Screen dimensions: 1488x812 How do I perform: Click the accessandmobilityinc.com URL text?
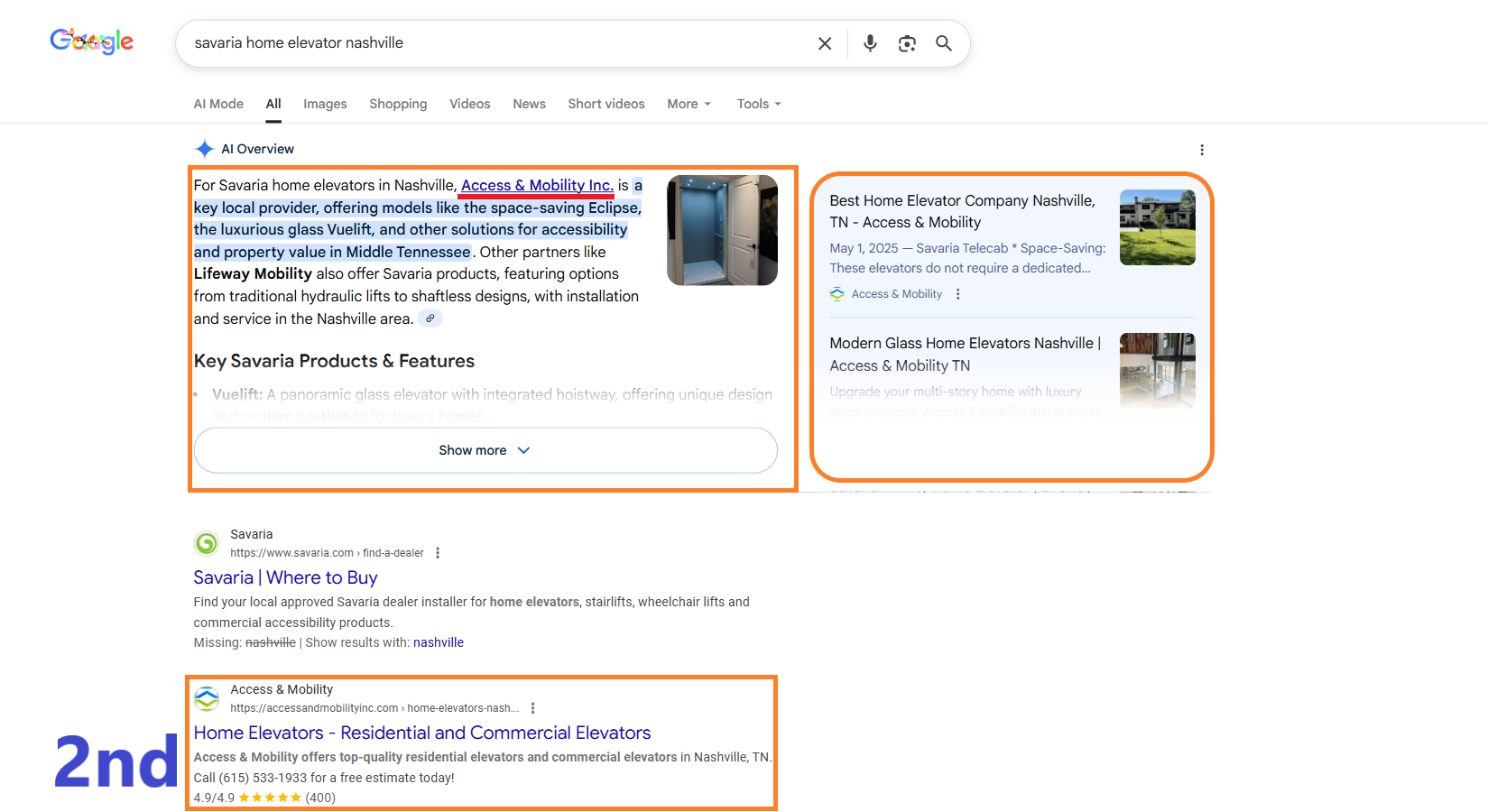[x=374, y=708]
